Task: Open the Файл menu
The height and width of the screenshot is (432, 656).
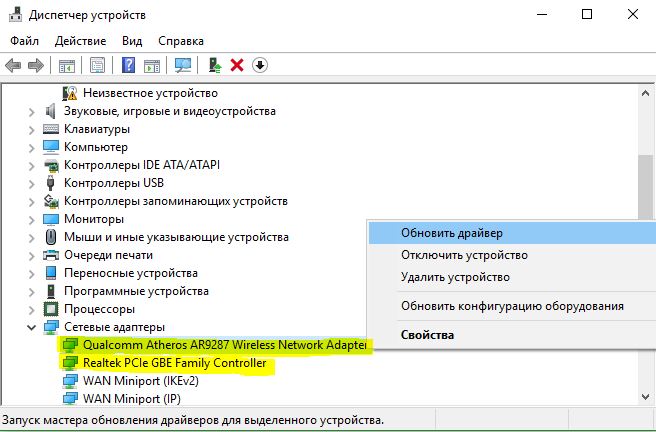Action: (24, 41)
